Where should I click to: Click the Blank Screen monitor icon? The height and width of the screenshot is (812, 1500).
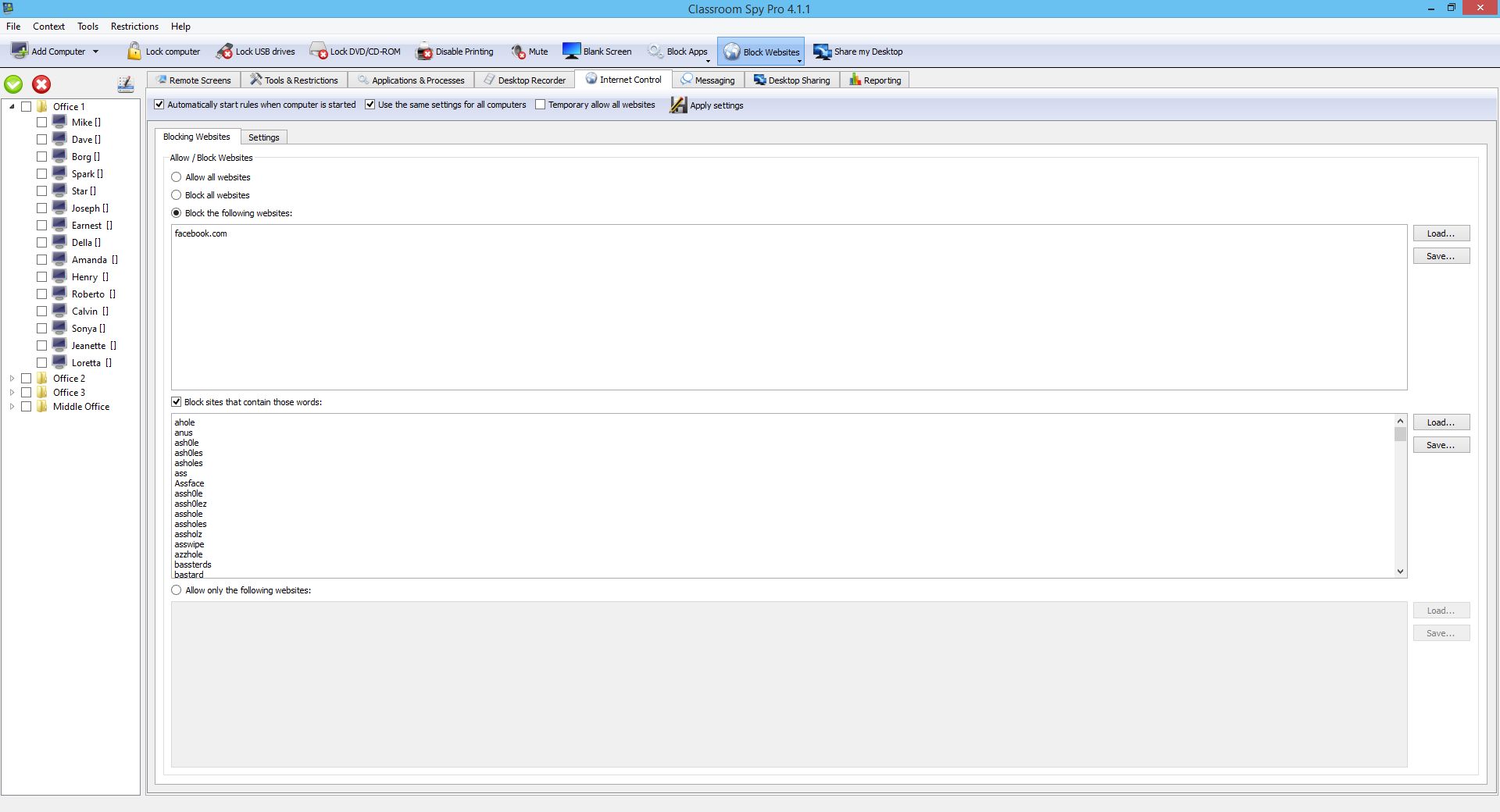(571, 52)
